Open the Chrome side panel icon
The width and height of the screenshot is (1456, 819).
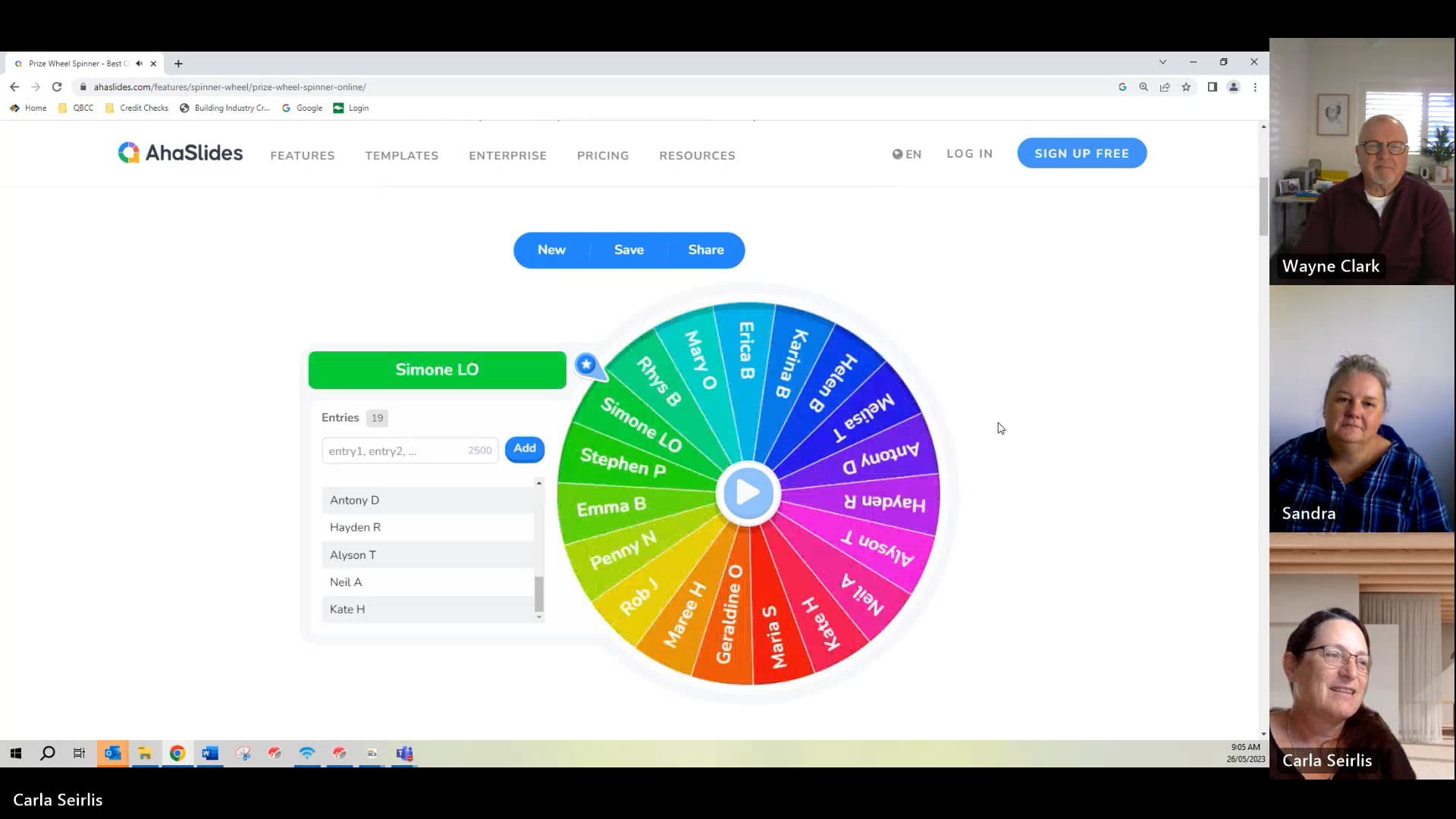1212,87
